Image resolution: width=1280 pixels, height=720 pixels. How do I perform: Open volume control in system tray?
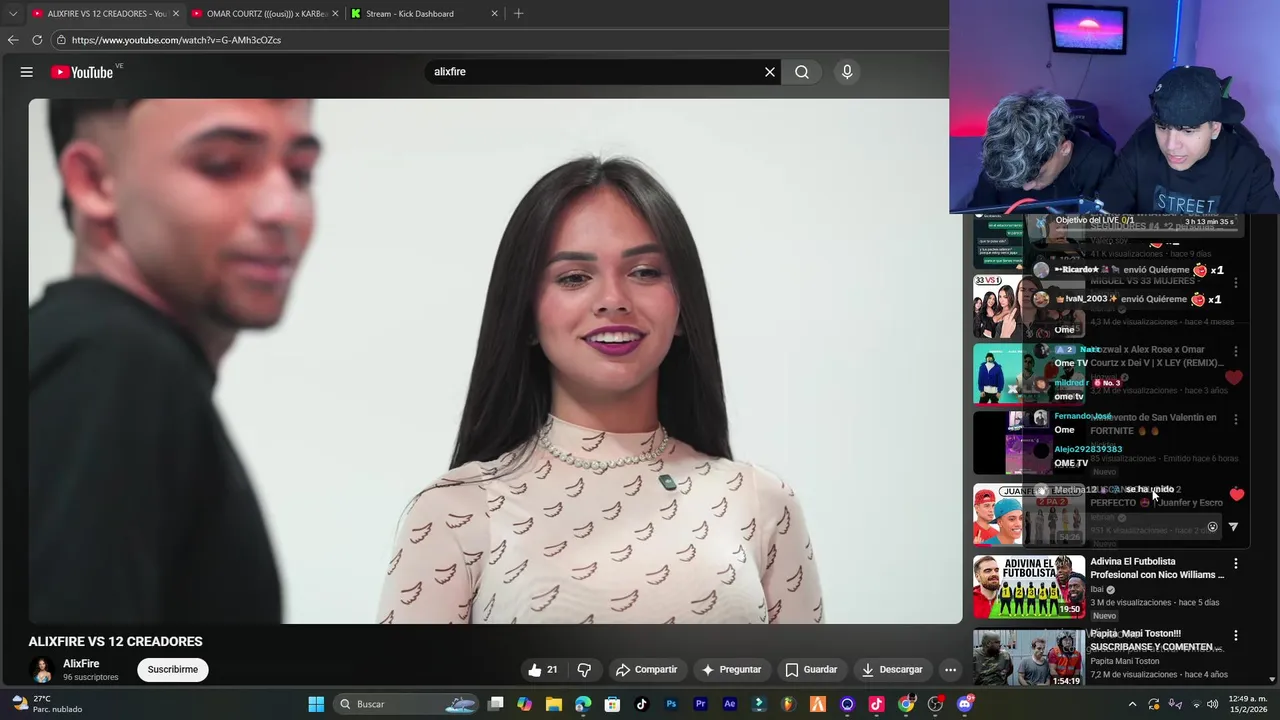(x=1213, y=704)
